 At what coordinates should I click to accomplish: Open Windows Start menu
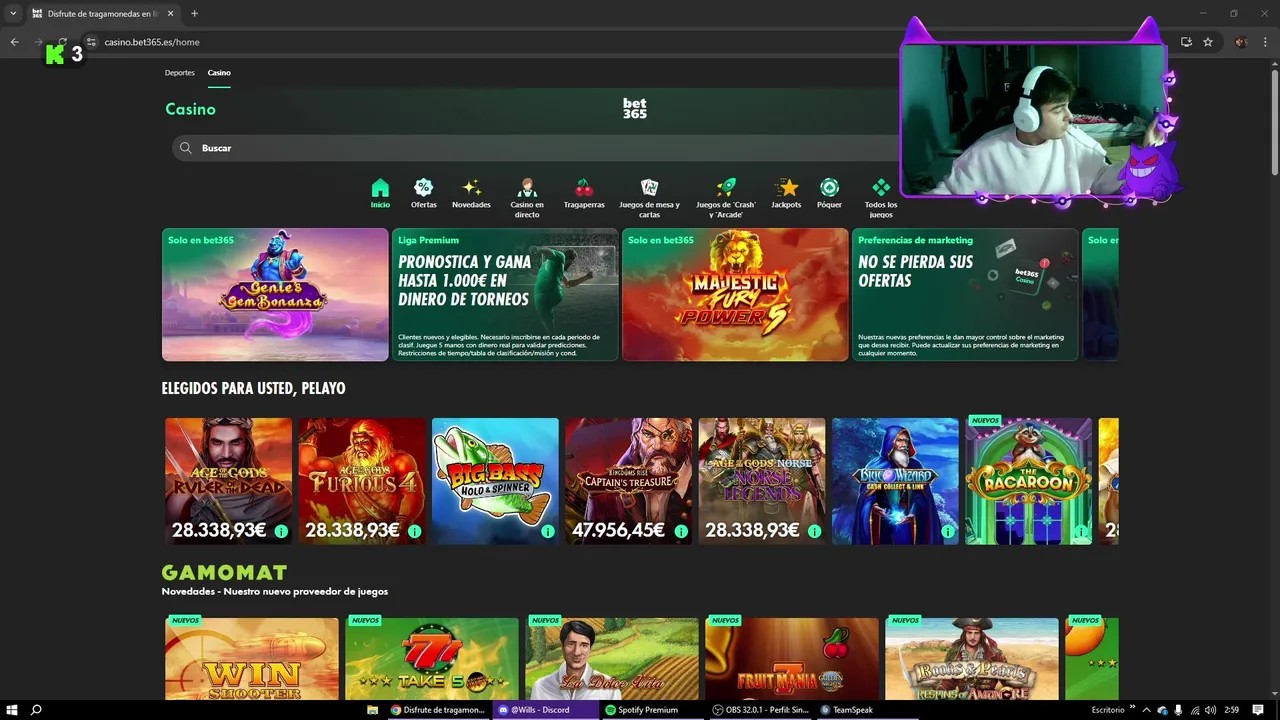pos(10,710)
